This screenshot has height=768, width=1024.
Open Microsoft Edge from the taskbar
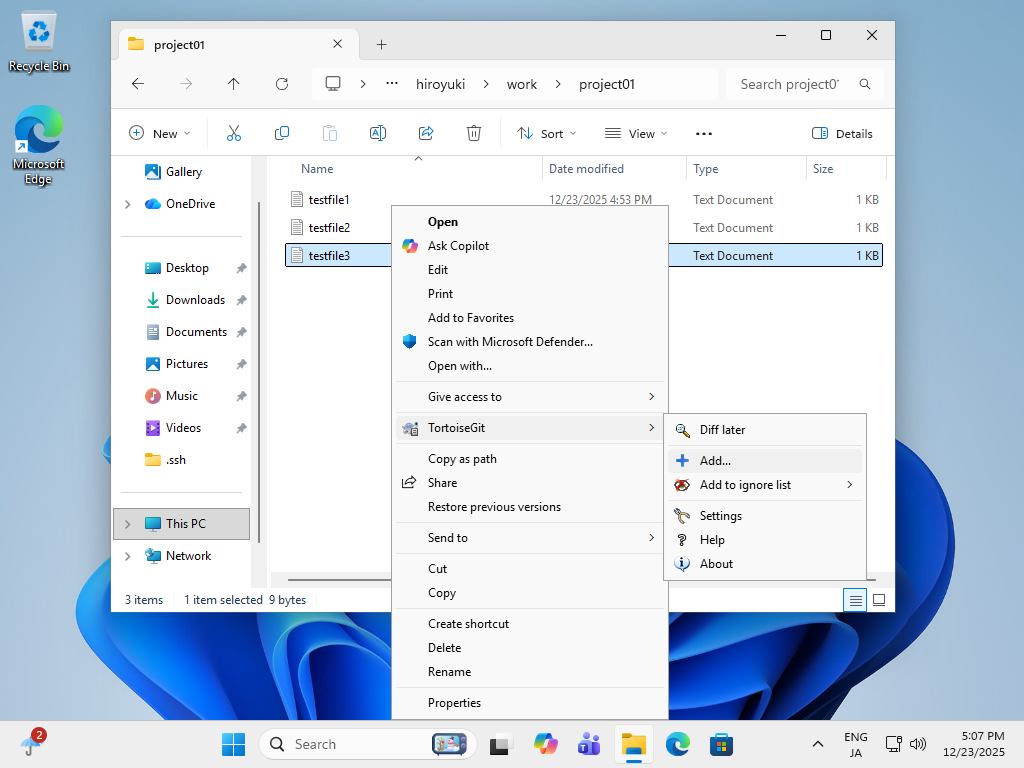point(678,744)
